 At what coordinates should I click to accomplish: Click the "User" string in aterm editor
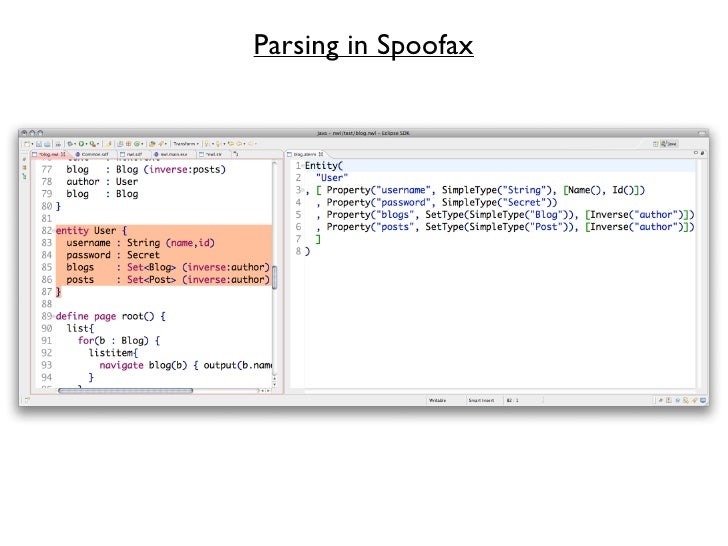(332, 178)
